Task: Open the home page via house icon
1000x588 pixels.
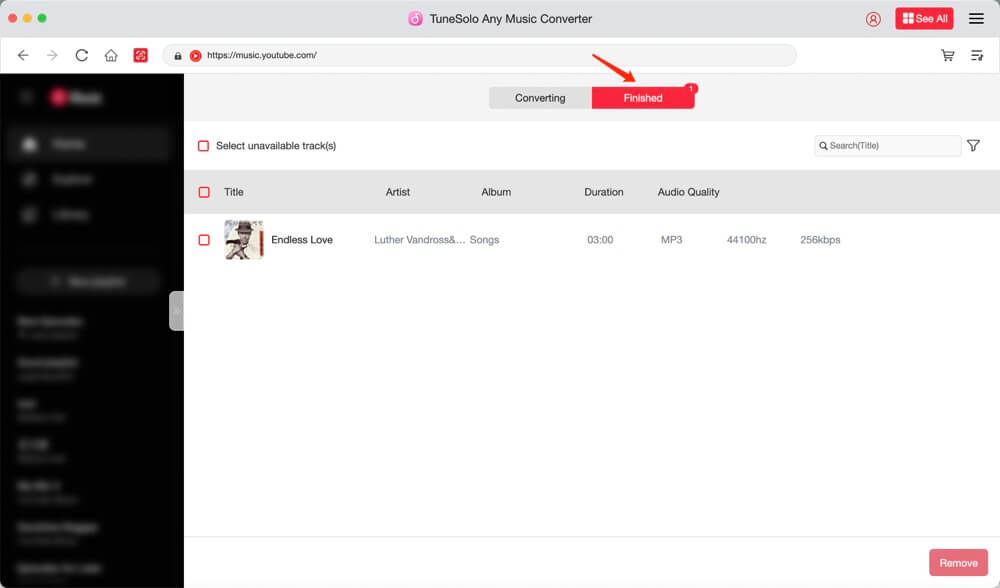Action: [111, 55]
